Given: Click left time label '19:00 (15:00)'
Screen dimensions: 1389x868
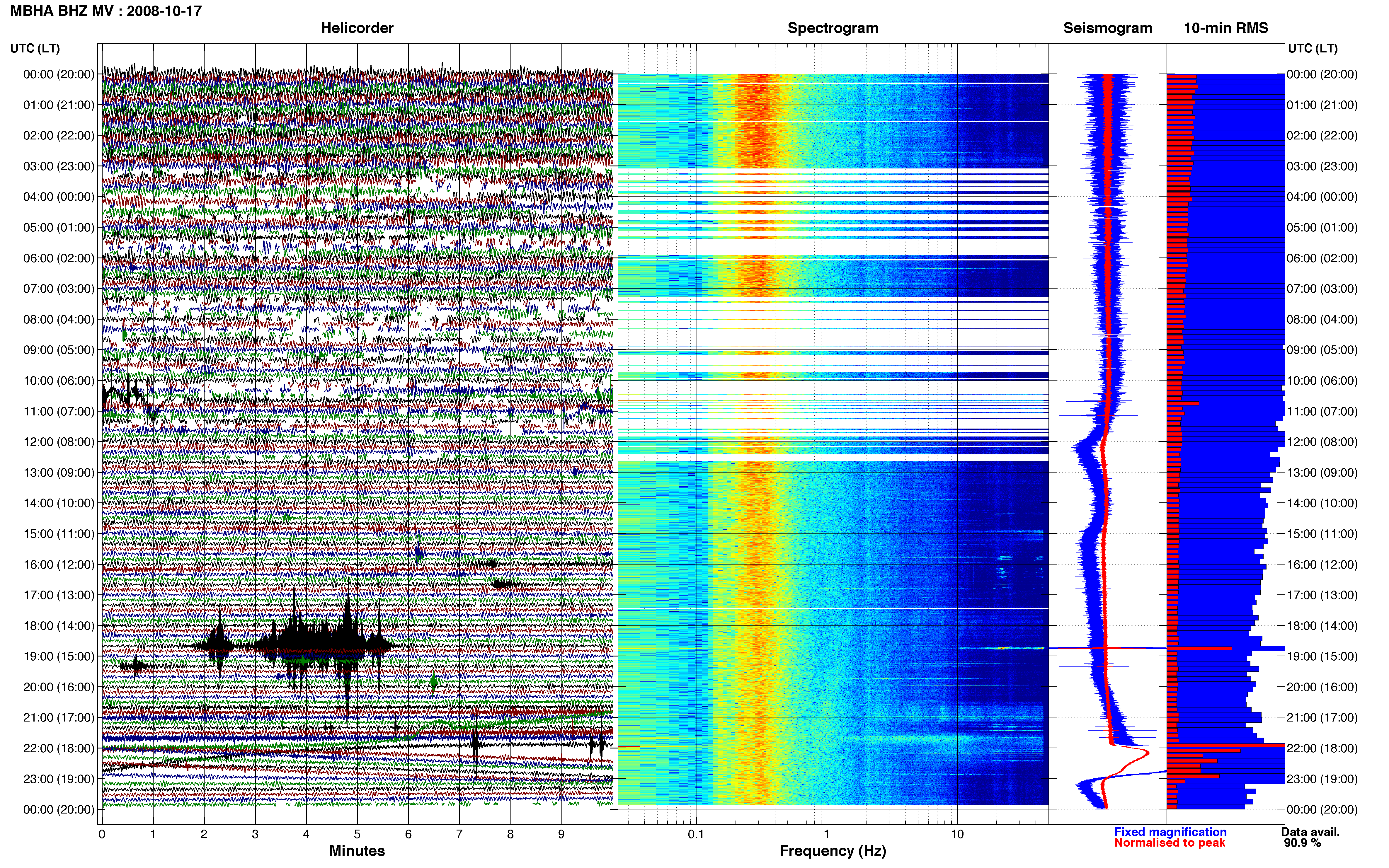Looking at the screenshot, I should pos(59,656).
